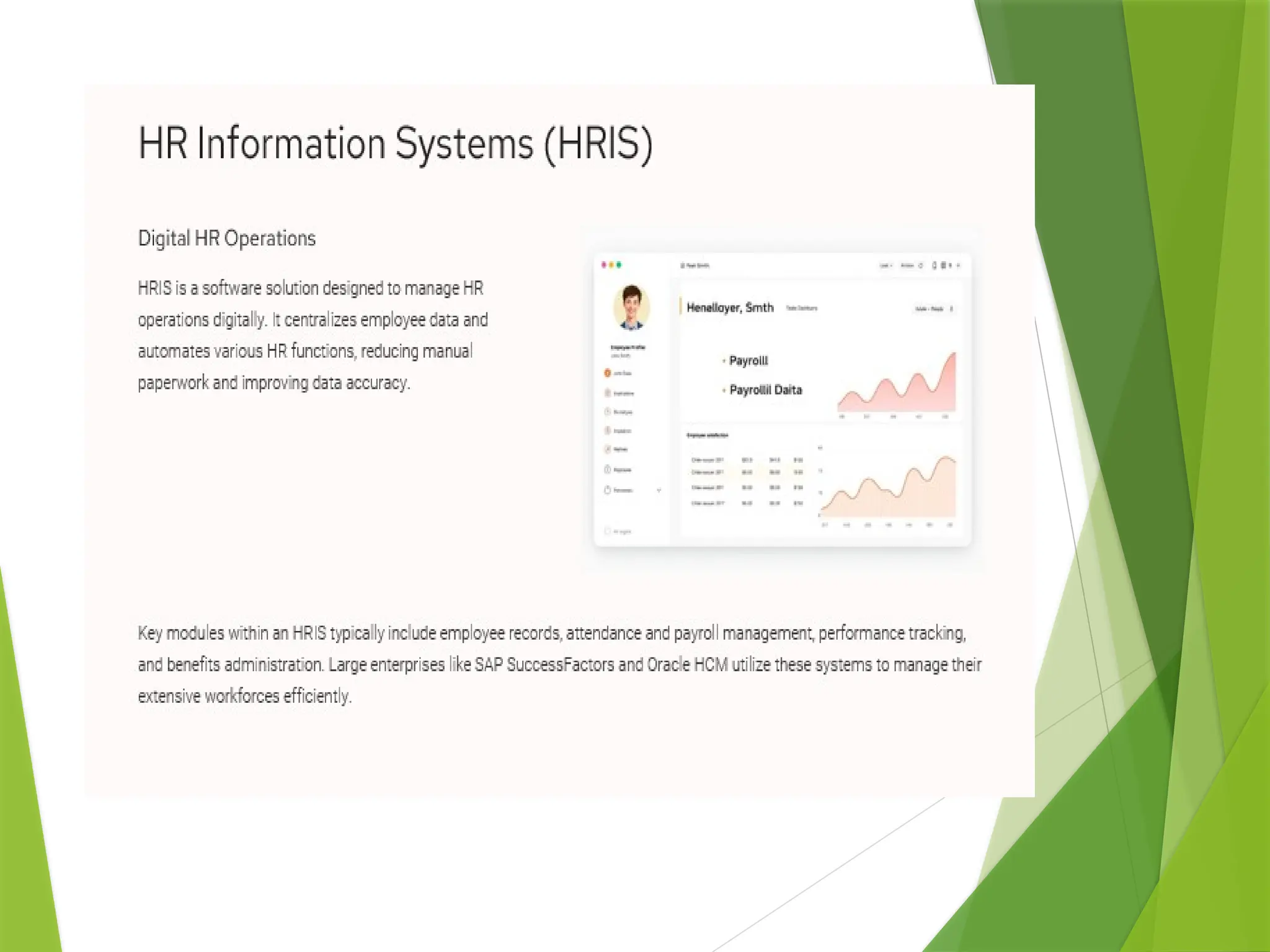Open the first dropdown in dashboard top bar
1270x952 pixels.
click(x=886, y=265)
